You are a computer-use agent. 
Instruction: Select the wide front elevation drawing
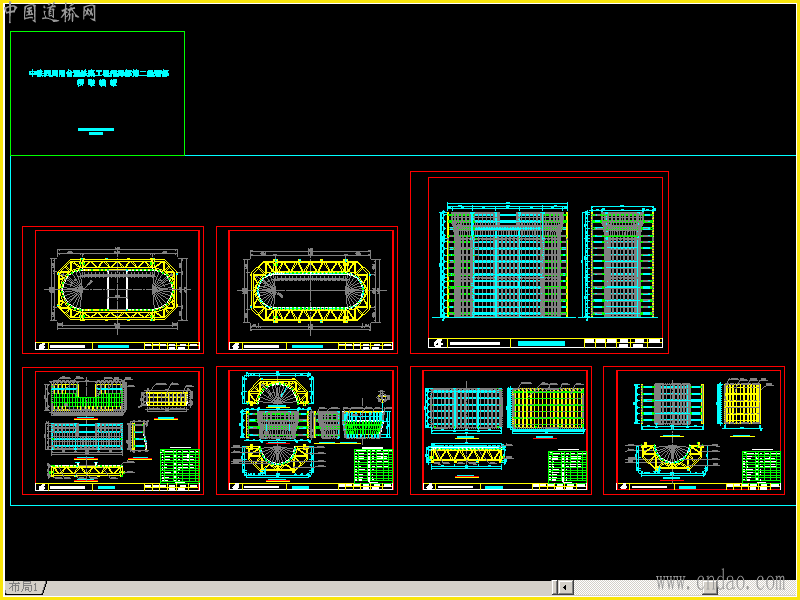505,262
